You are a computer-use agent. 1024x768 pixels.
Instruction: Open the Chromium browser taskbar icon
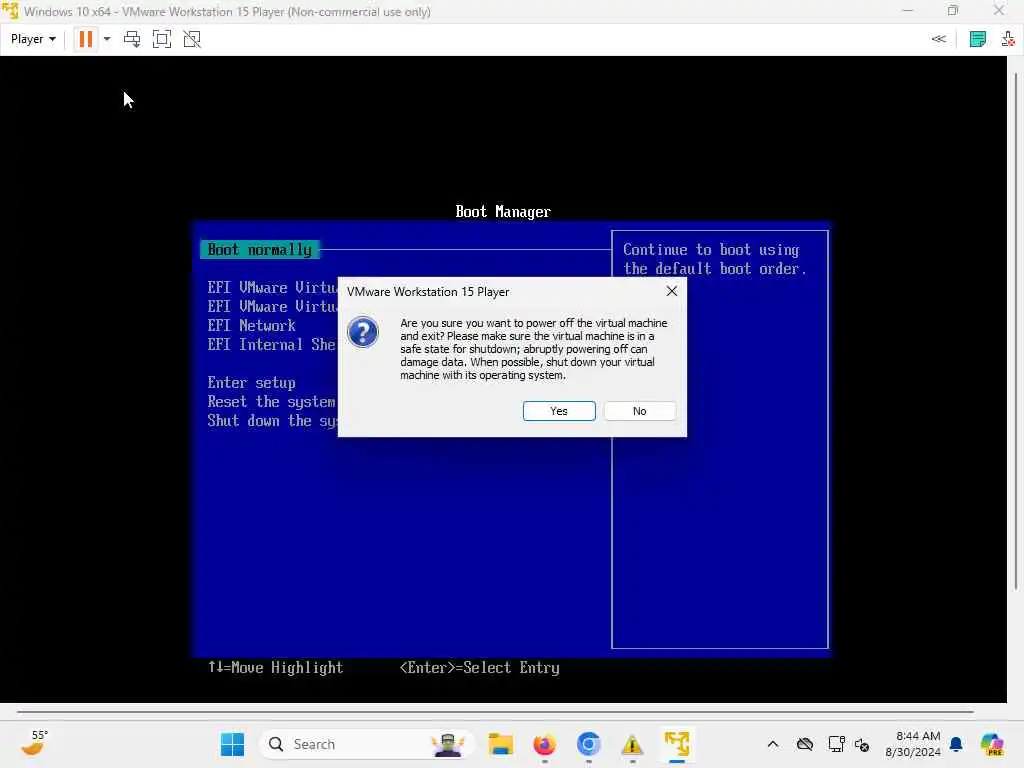588,744
